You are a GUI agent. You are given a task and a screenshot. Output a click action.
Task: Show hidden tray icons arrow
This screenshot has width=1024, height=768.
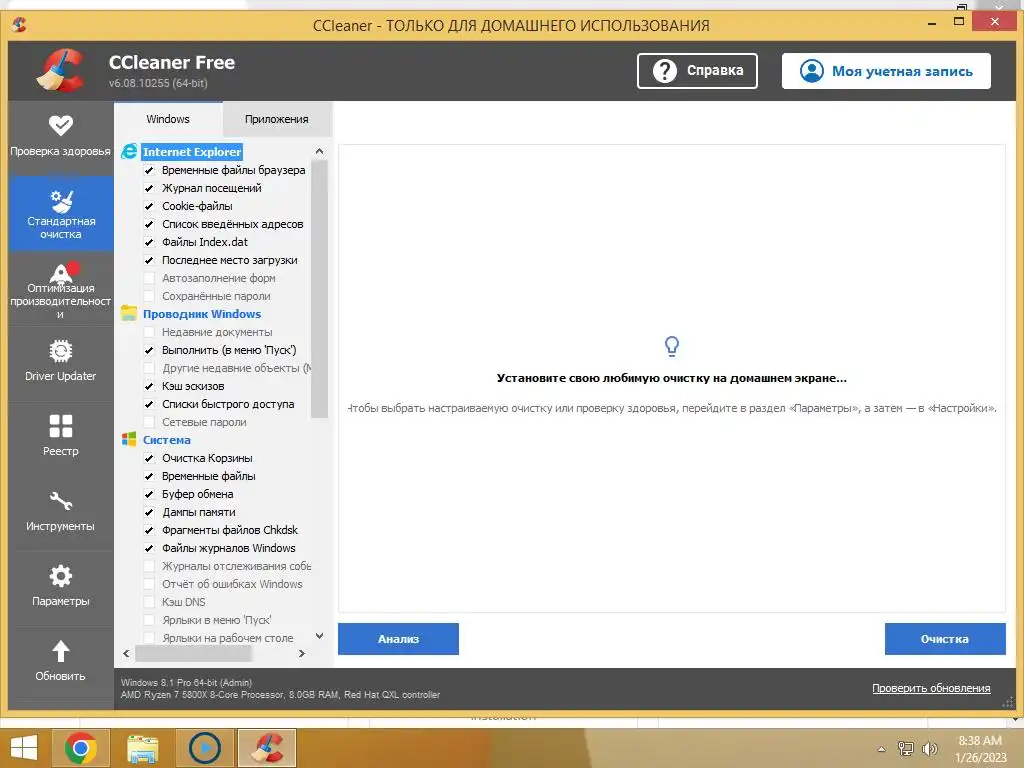[882, 749]
